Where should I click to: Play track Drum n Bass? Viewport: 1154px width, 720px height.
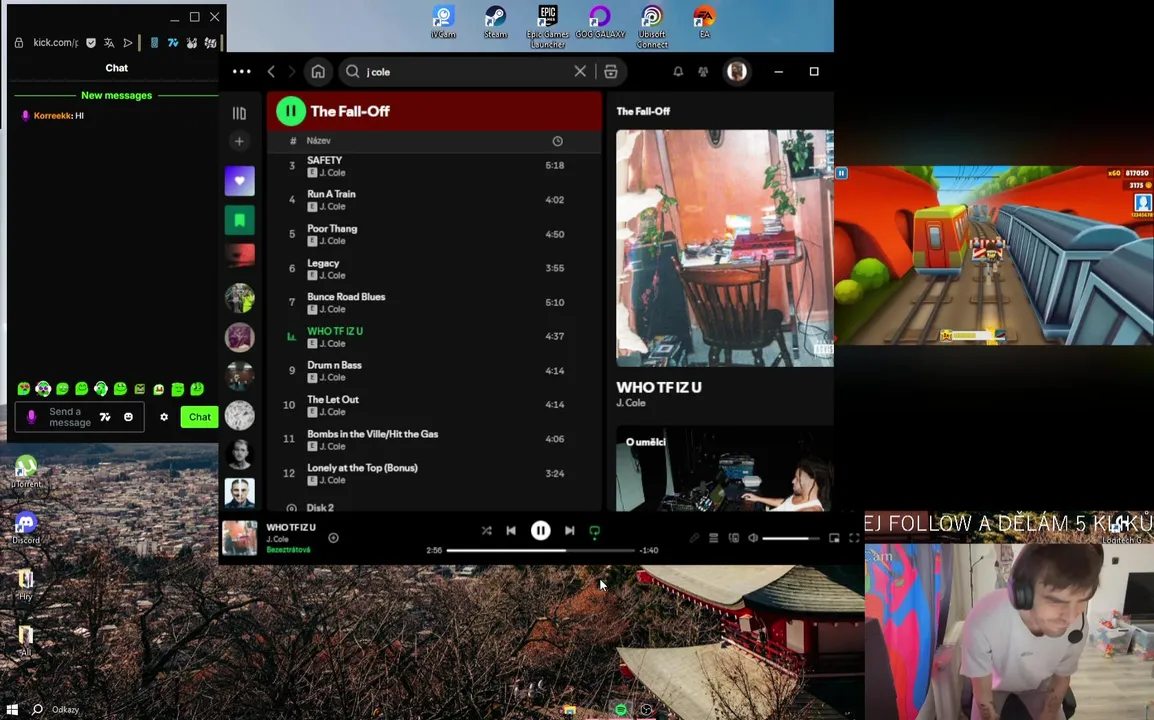pos(434,370)
